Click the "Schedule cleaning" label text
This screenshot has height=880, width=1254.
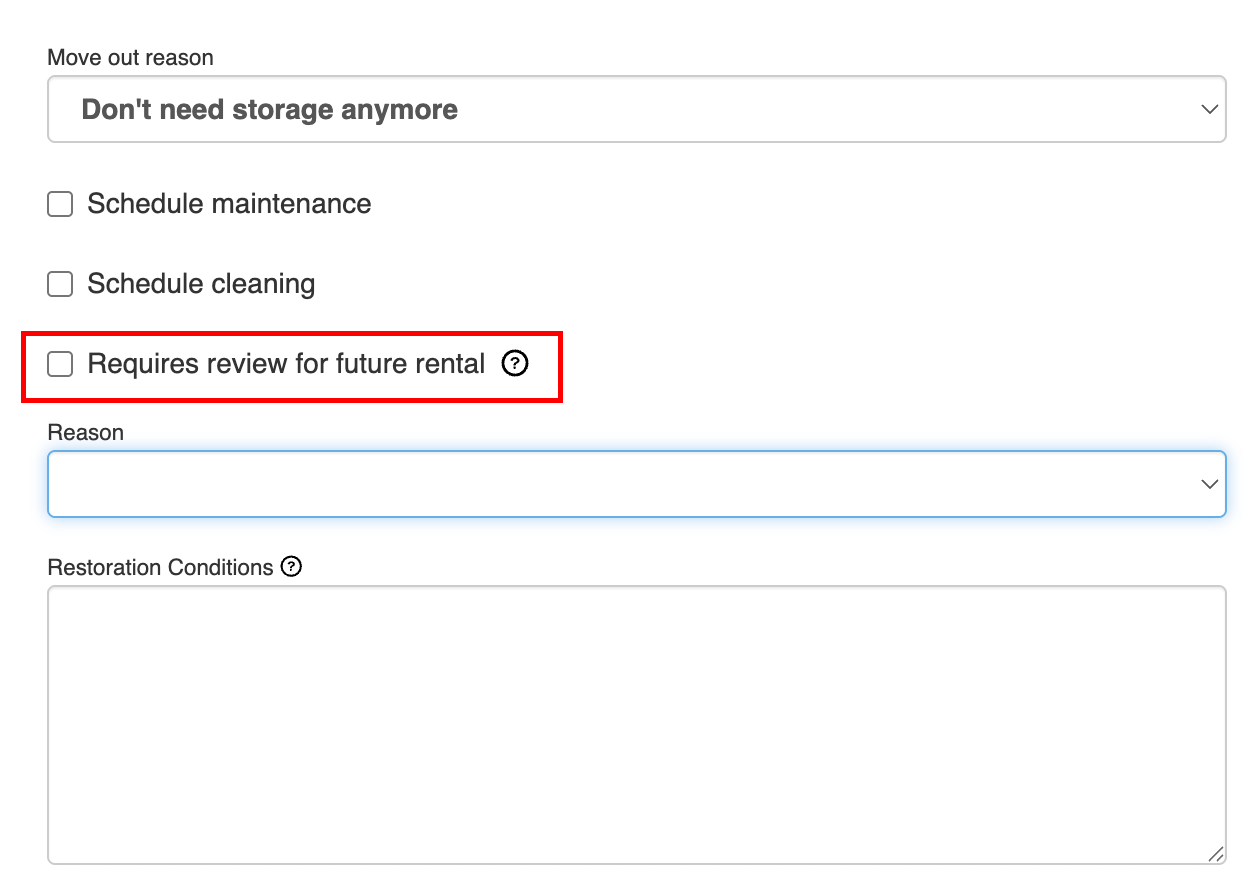point(201,284)
